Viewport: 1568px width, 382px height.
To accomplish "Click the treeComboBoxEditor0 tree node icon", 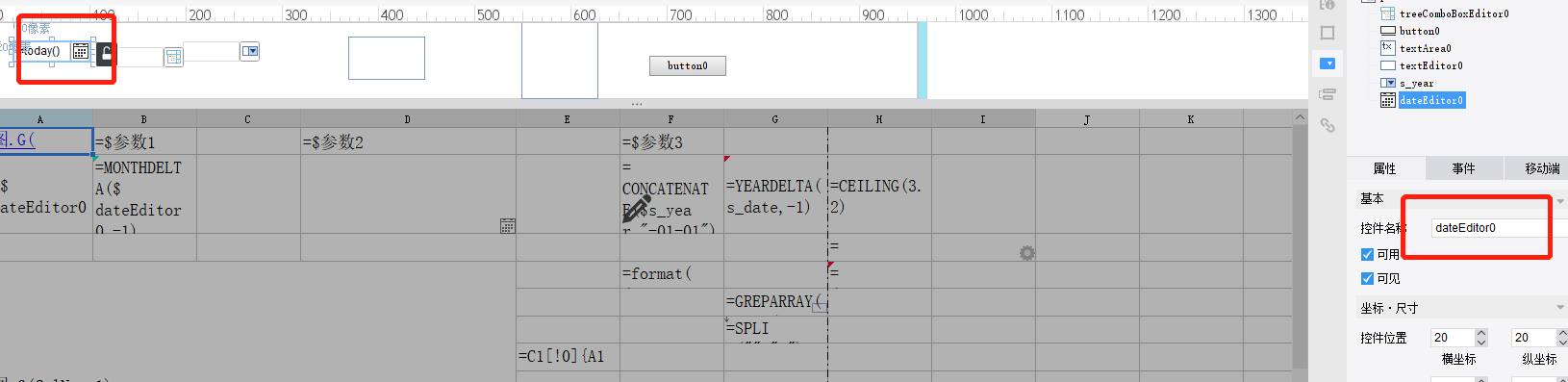I will [1388, 13].
